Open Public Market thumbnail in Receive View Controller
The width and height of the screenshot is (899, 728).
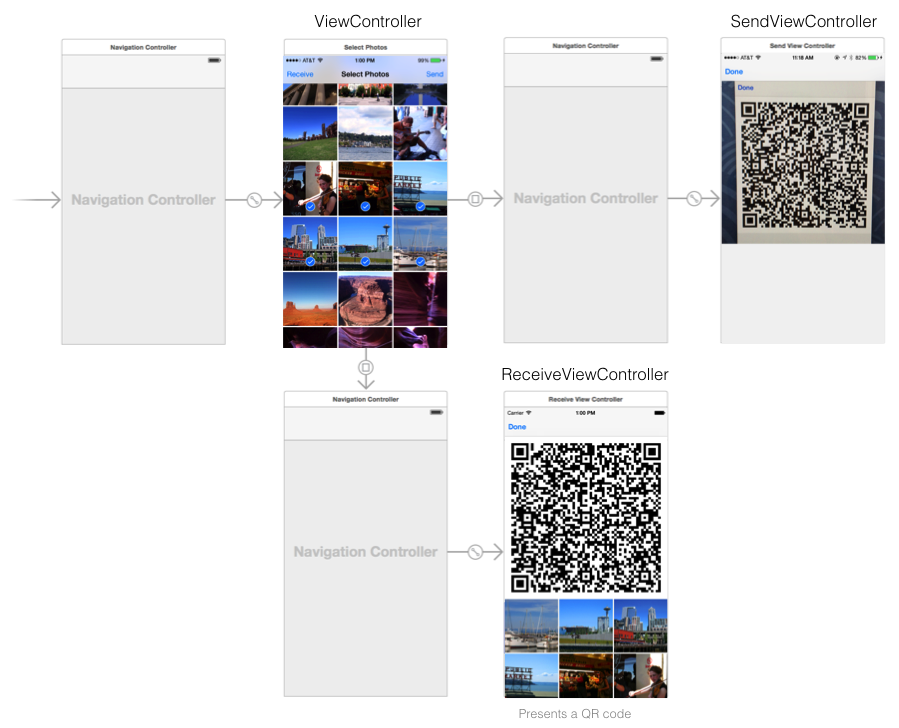[531, 676]
